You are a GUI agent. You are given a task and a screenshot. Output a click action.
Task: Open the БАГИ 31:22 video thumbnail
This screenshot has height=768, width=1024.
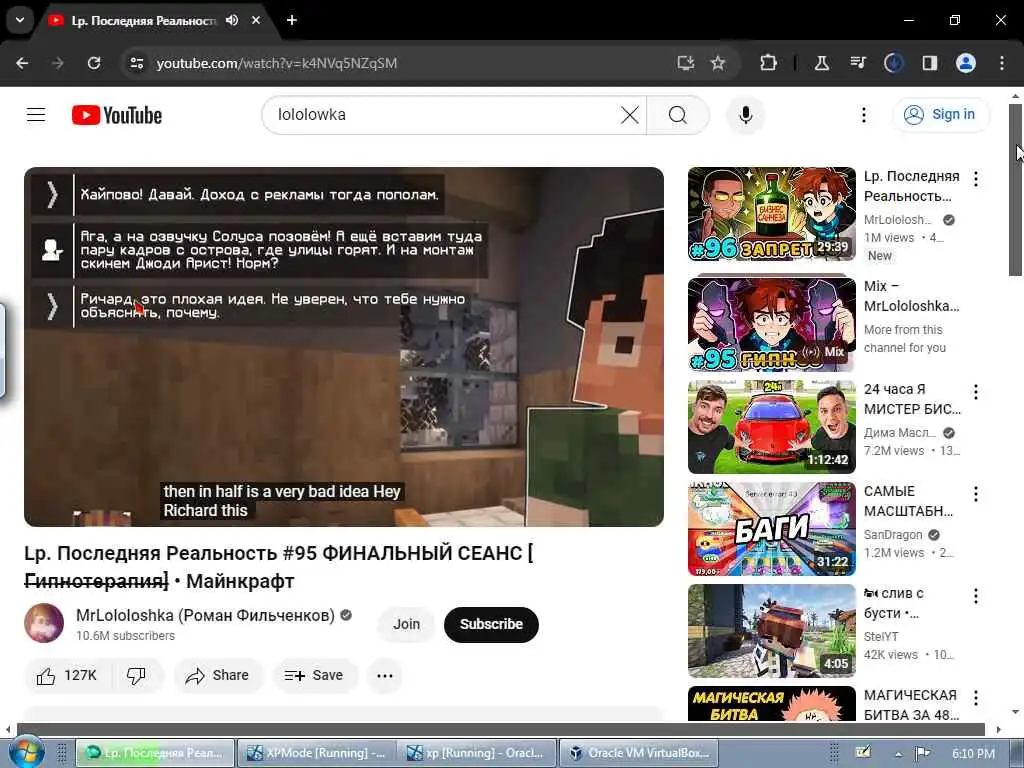pyautogui.click(x=771, y=528)
